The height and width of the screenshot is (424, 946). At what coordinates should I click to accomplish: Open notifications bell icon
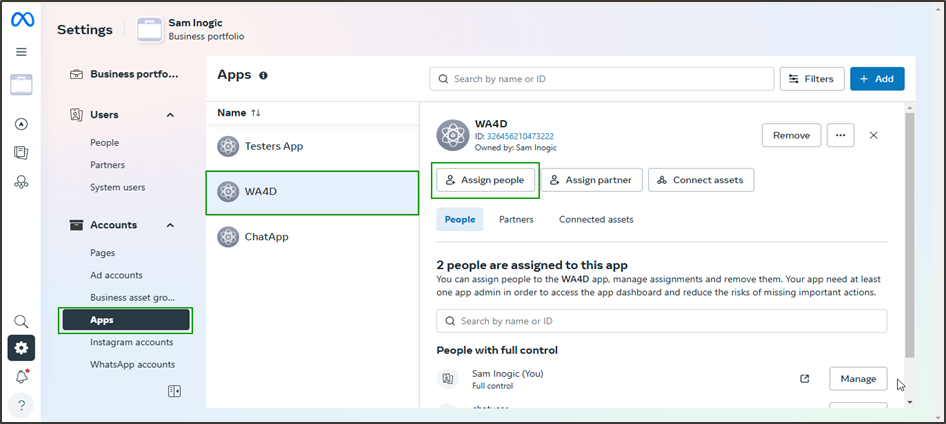pyautogui.click(x=21, y=377)
